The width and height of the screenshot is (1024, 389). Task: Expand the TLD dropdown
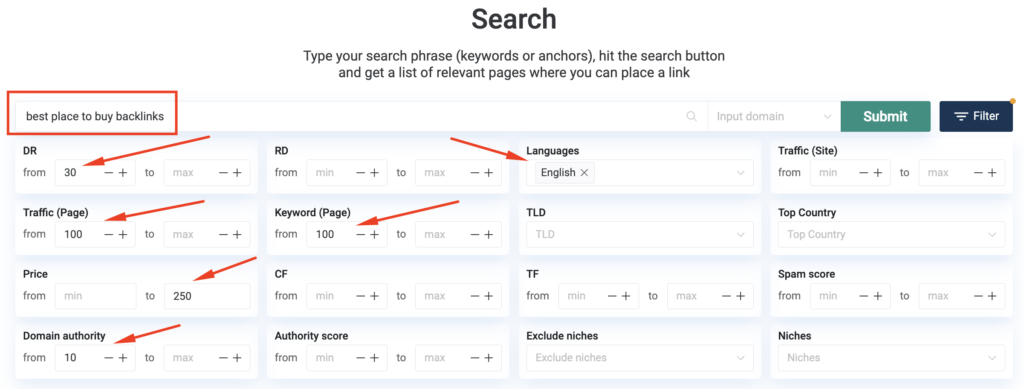(640, 234)
